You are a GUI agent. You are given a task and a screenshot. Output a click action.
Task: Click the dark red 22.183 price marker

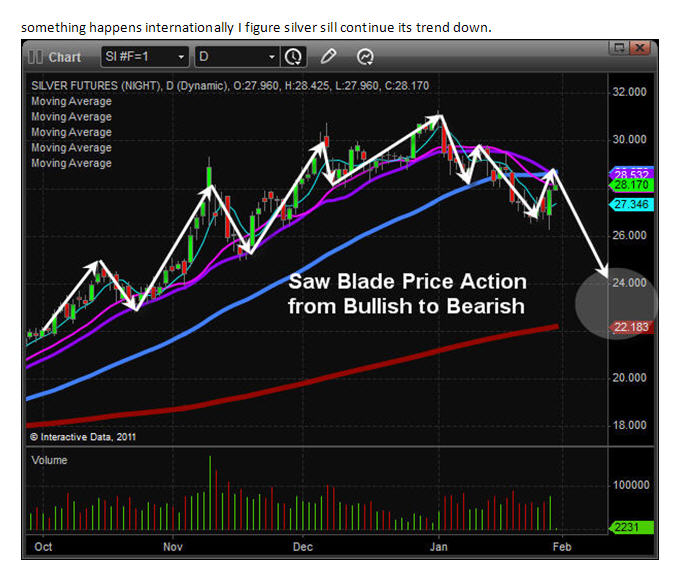click(631, 328)
